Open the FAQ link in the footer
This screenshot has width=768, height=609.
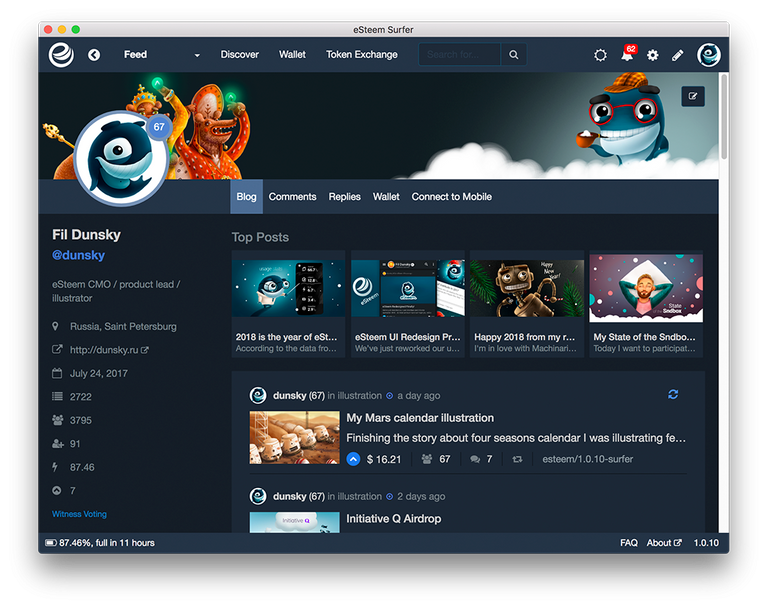point(629,543)
